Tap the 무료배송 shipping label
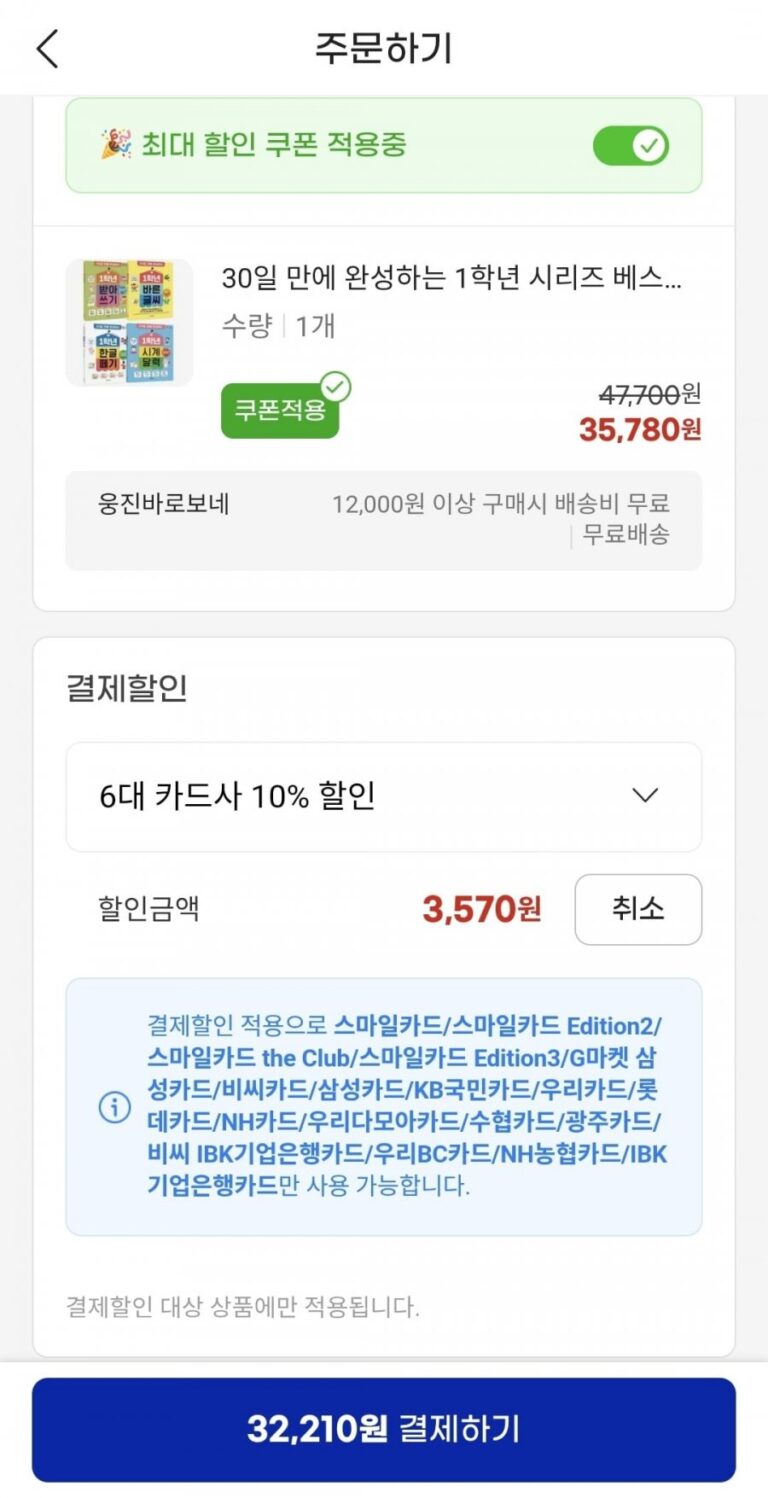Screen dimensions: 768x1498 click(626, 535)
